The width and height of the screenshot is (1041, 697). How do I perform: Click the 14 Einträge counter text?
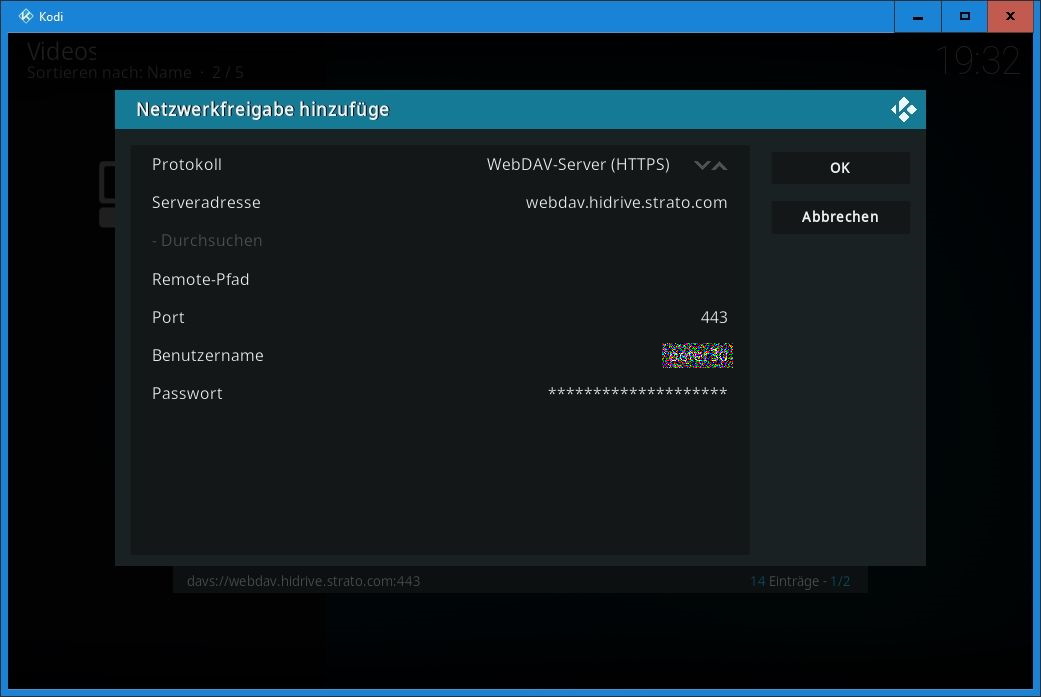800,581
